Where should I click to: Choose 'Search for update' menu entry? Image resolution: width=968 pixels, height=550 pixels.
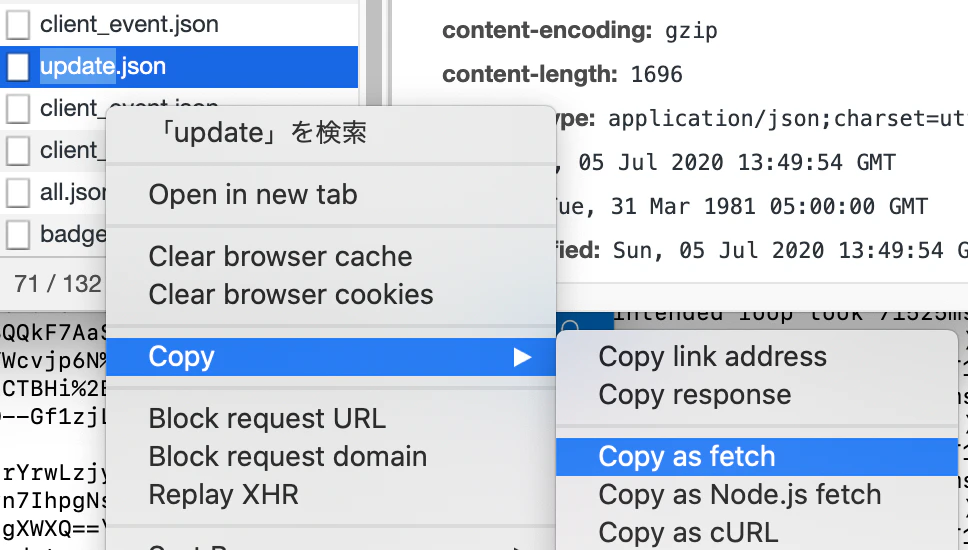click(x=263, y=133)
